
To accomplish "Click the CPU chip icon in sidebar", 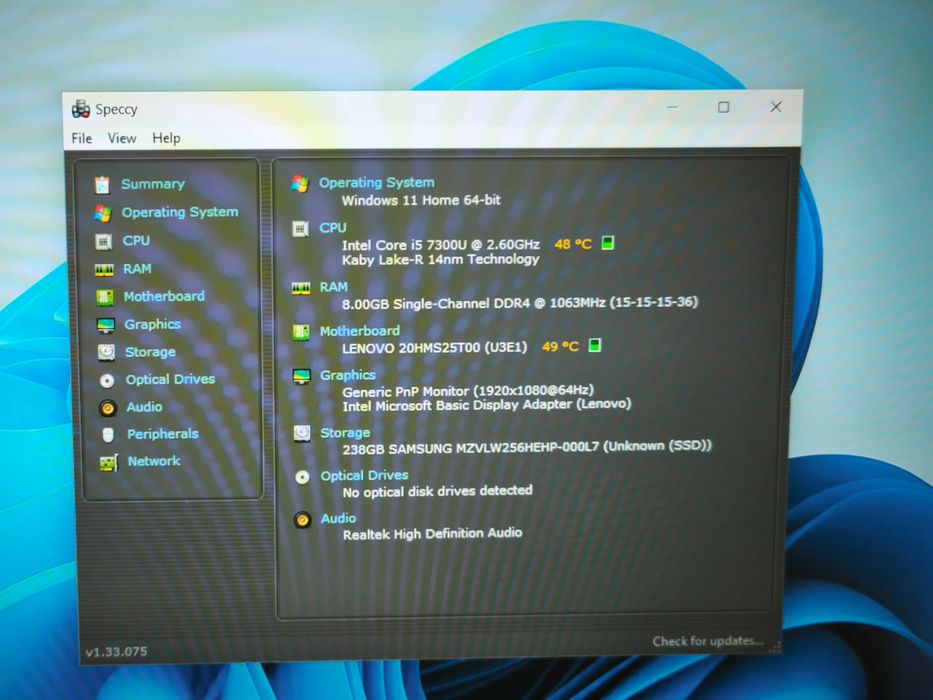I will coord(104,242).
